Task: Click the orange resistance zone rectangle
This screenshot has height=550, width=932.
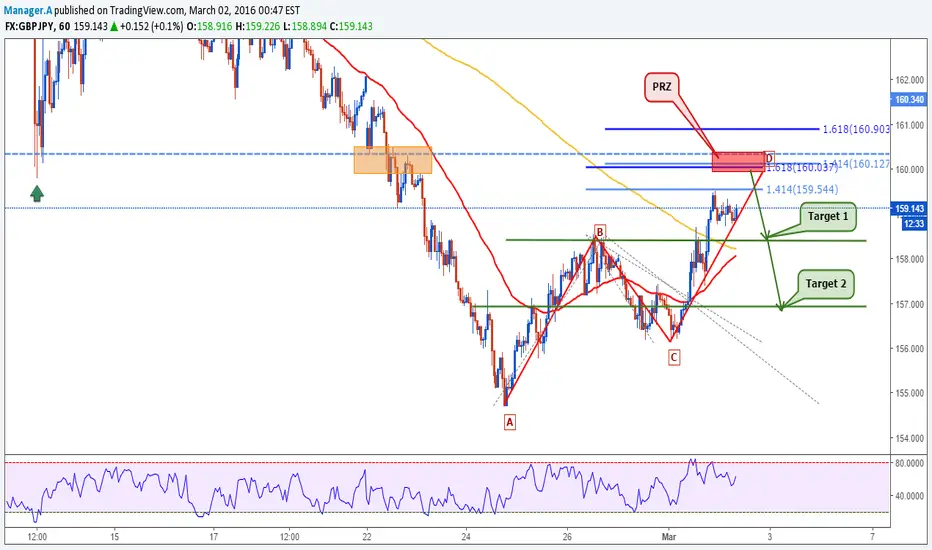Action: (x=393, y=160)
